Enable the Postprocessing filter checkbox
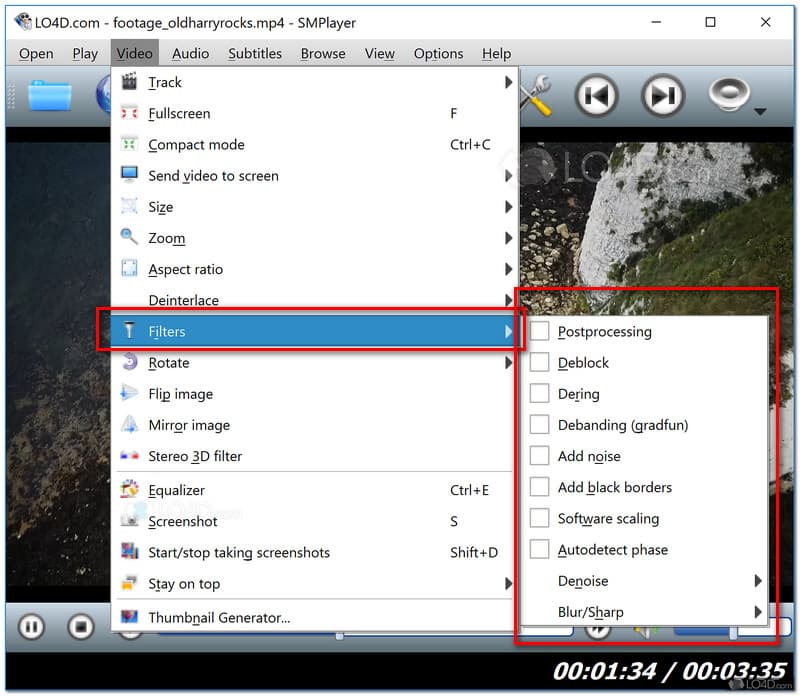800x696 pixels. tap(540, 332)
